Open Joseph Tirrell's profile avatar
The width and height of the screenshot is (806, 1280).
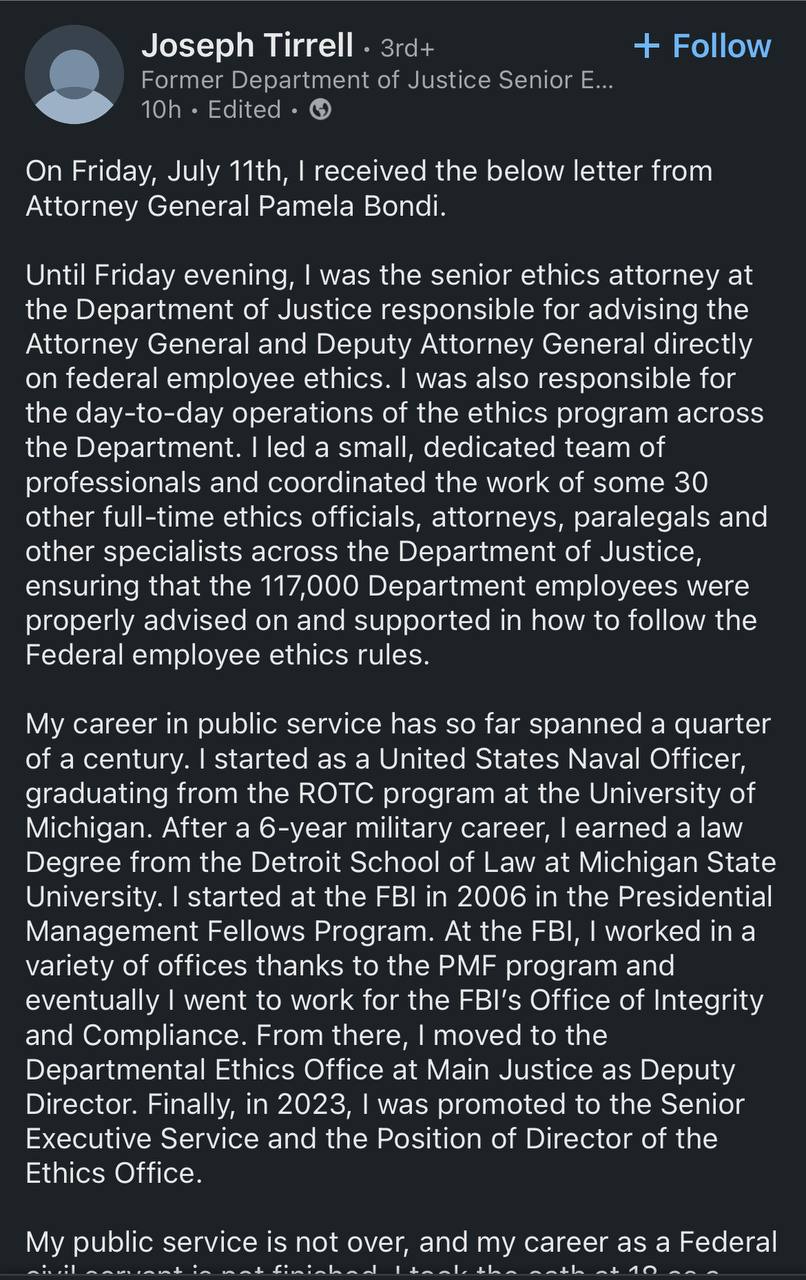74,75
